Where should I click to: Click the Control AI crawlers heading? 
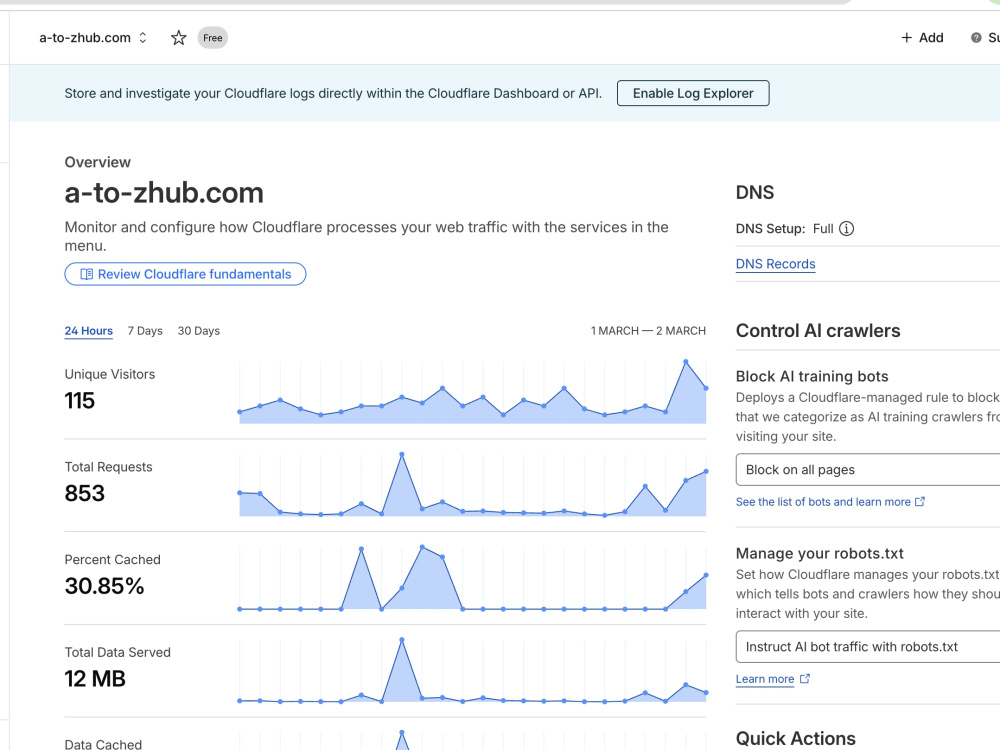[818, 330]
